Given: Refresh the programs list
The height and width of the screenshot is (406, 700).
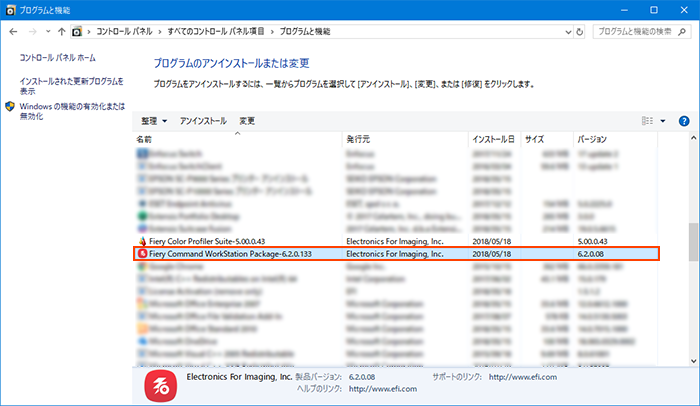Looking at the screenshot, I should click(x=579, y=32).
